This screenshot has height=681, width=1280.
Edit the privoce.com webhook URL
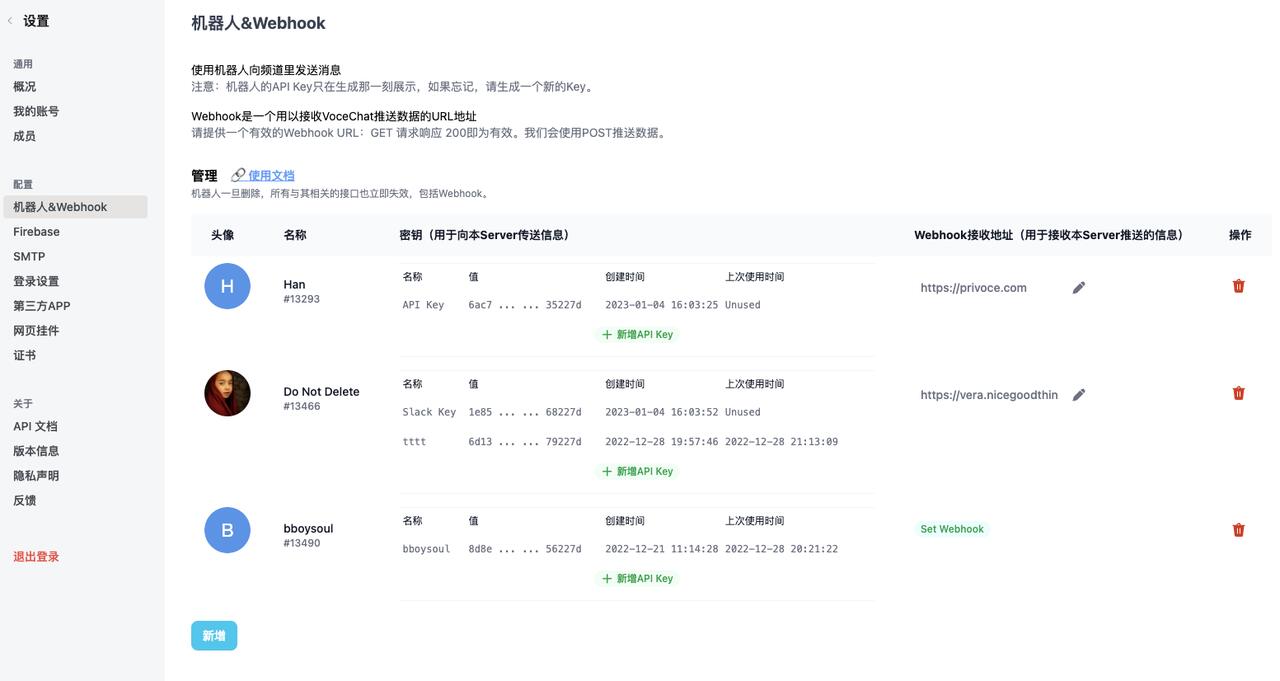click(1078, 288)
